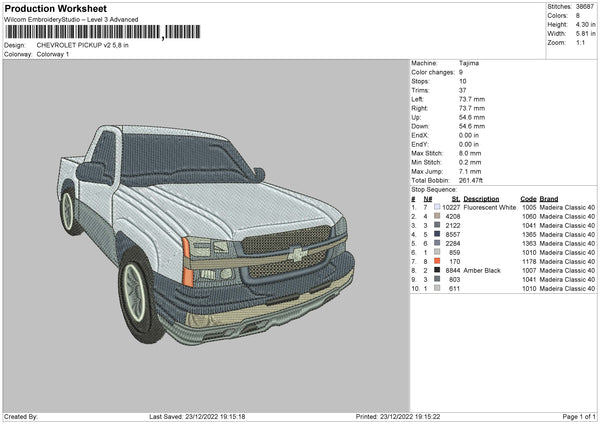Screen dimensions: 600x424
Task: Click thread code 1060
Action: (529, 216)
